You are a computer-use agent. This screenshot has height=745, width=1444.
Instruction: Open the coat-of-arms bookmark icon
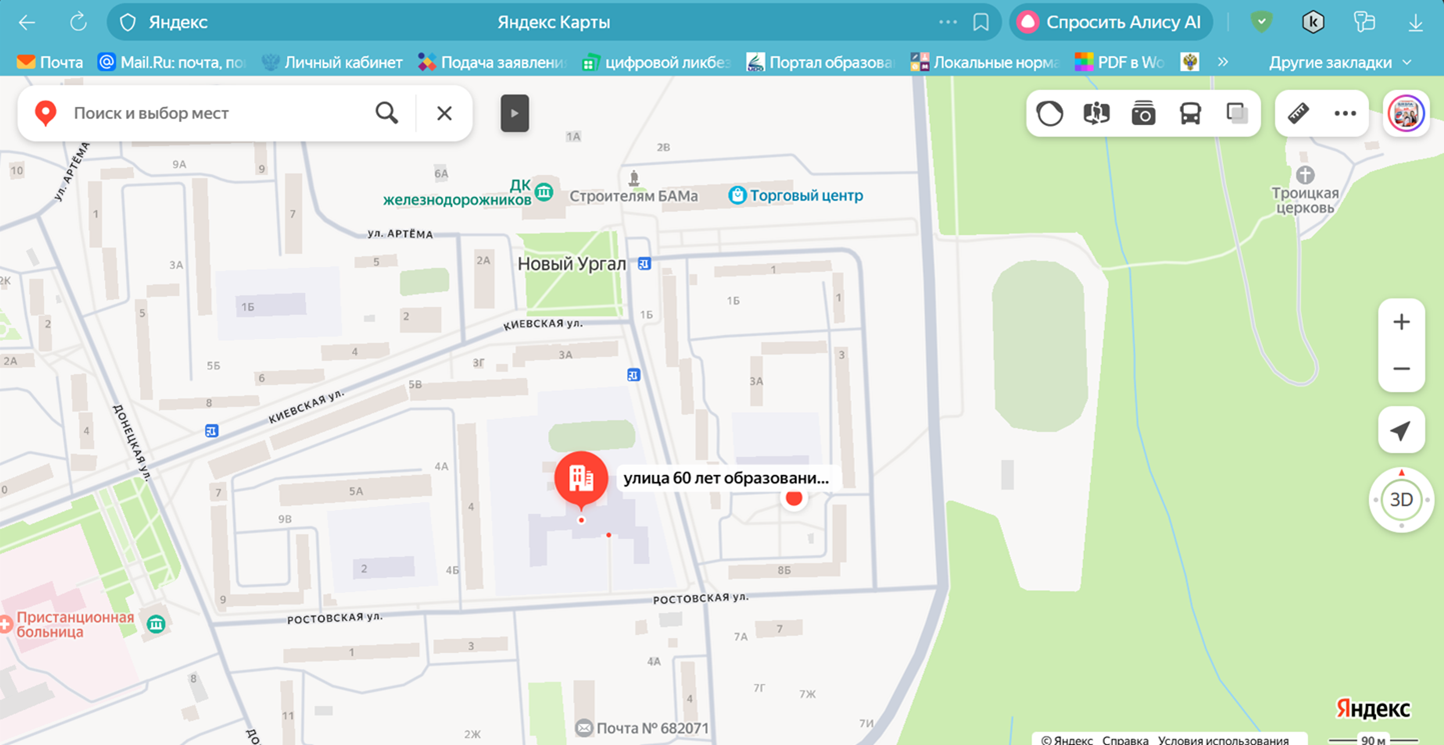[1190, 62]
